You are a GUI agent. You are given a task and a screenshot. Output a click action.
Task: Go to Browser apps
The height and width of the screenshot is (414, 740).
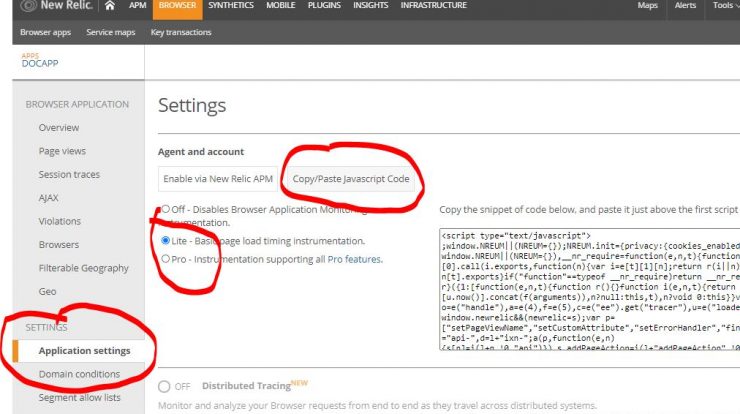coord(45,33)
